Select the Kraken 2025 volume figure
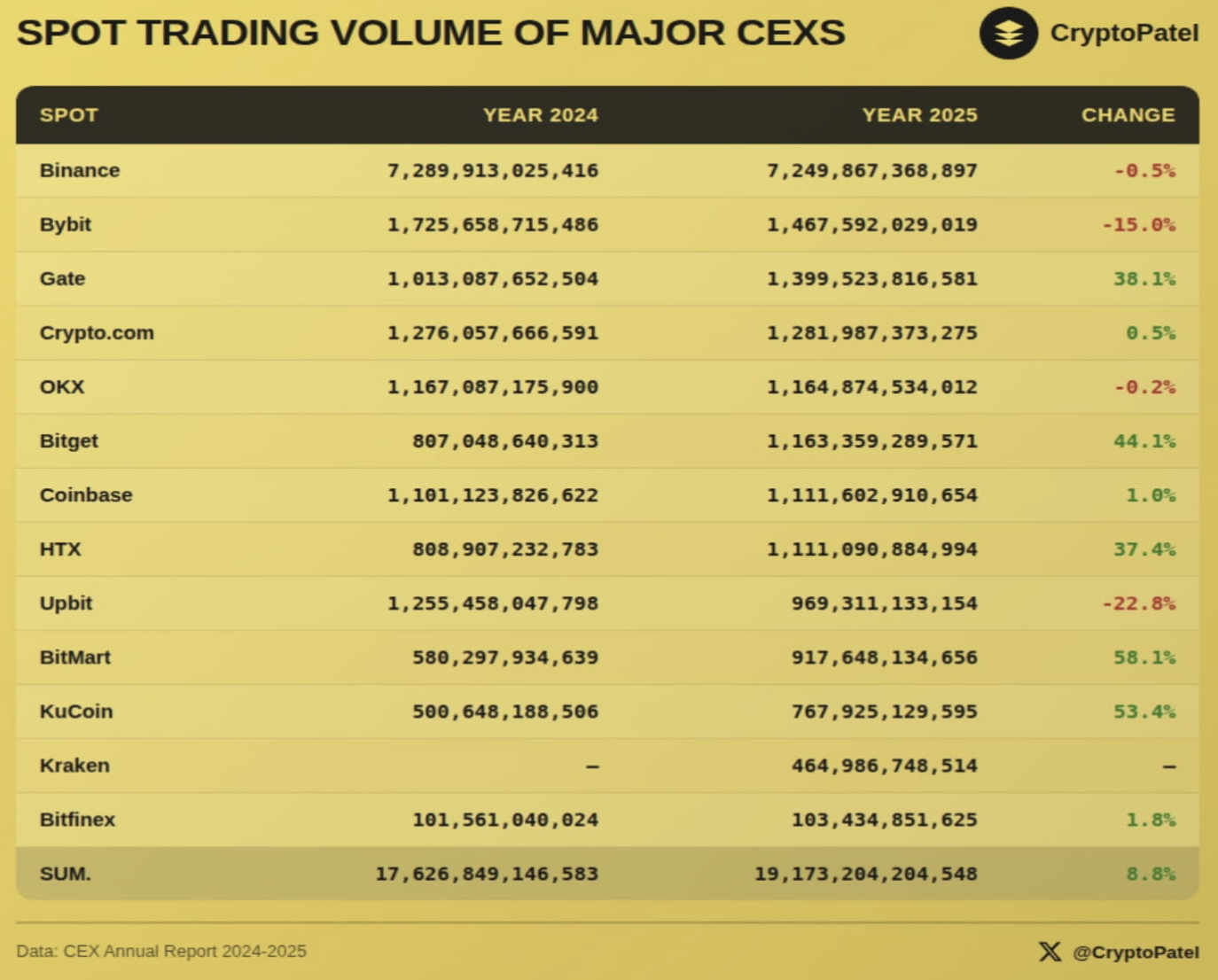 884,766
